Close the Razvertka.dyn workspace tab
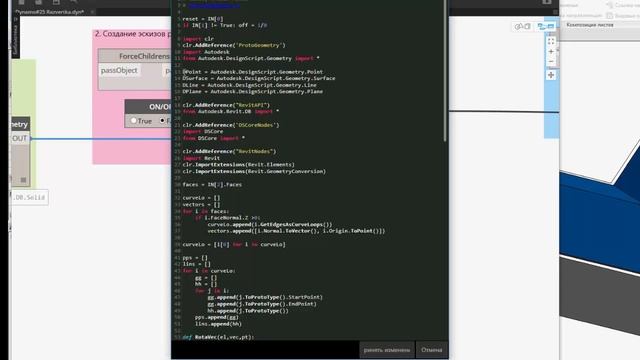The width and height of the screenshot is (640, 360). pos(92,12)
